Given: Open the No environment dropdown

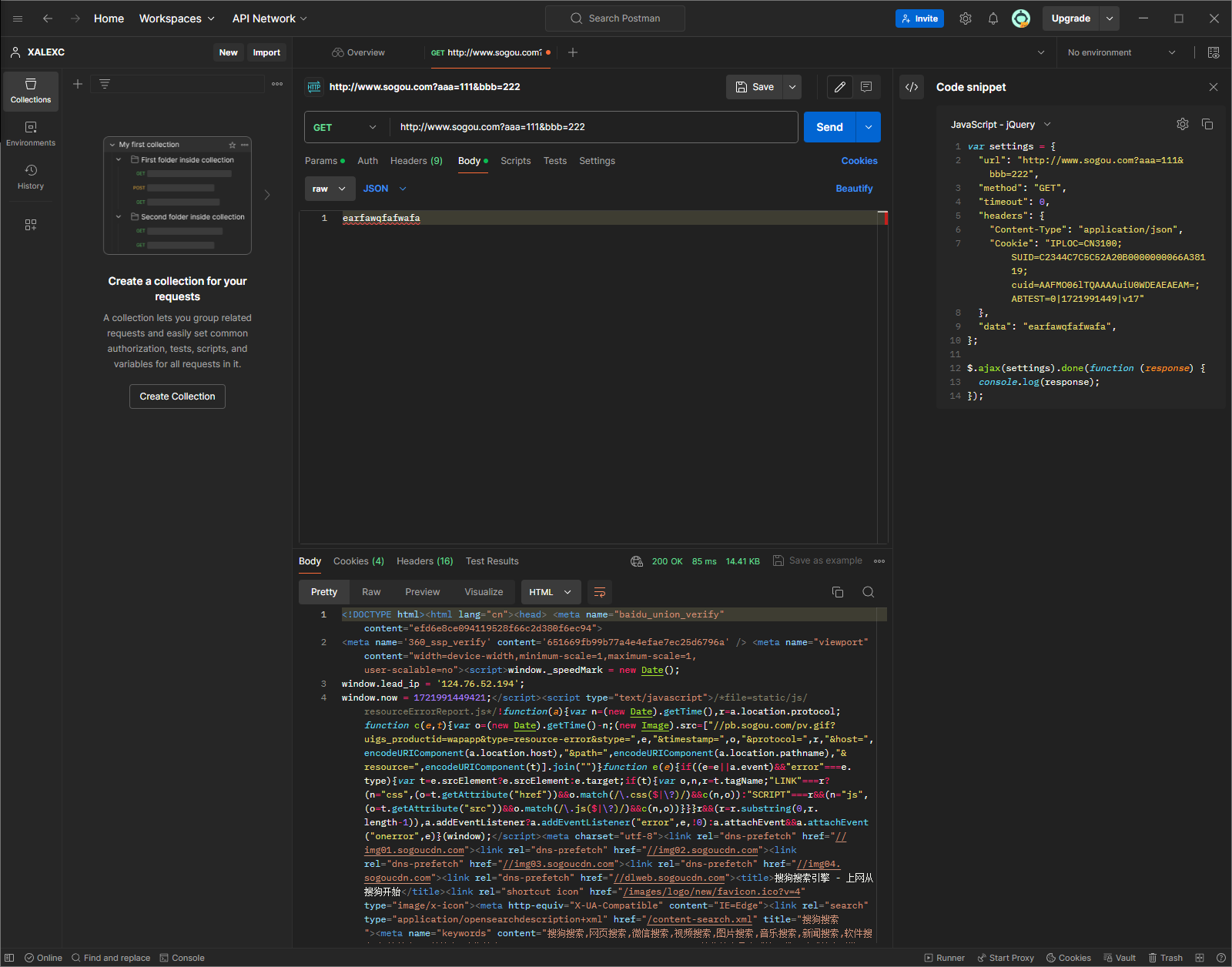Looking at the screenshot, I should point(1121,52).
